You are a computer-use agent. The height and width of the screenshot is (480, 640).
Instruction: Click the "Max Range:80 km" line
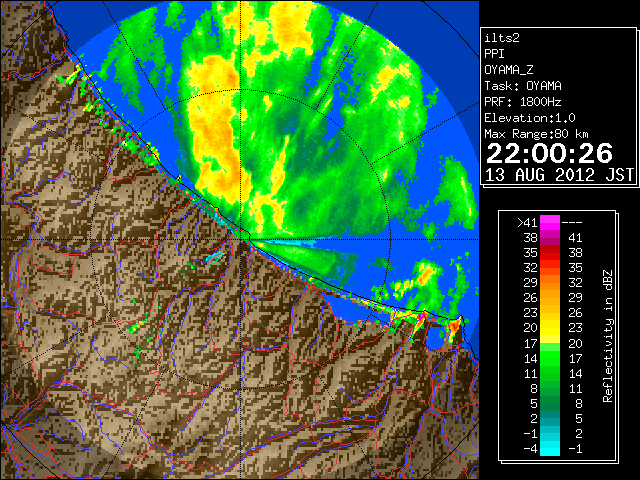(536, 134)
